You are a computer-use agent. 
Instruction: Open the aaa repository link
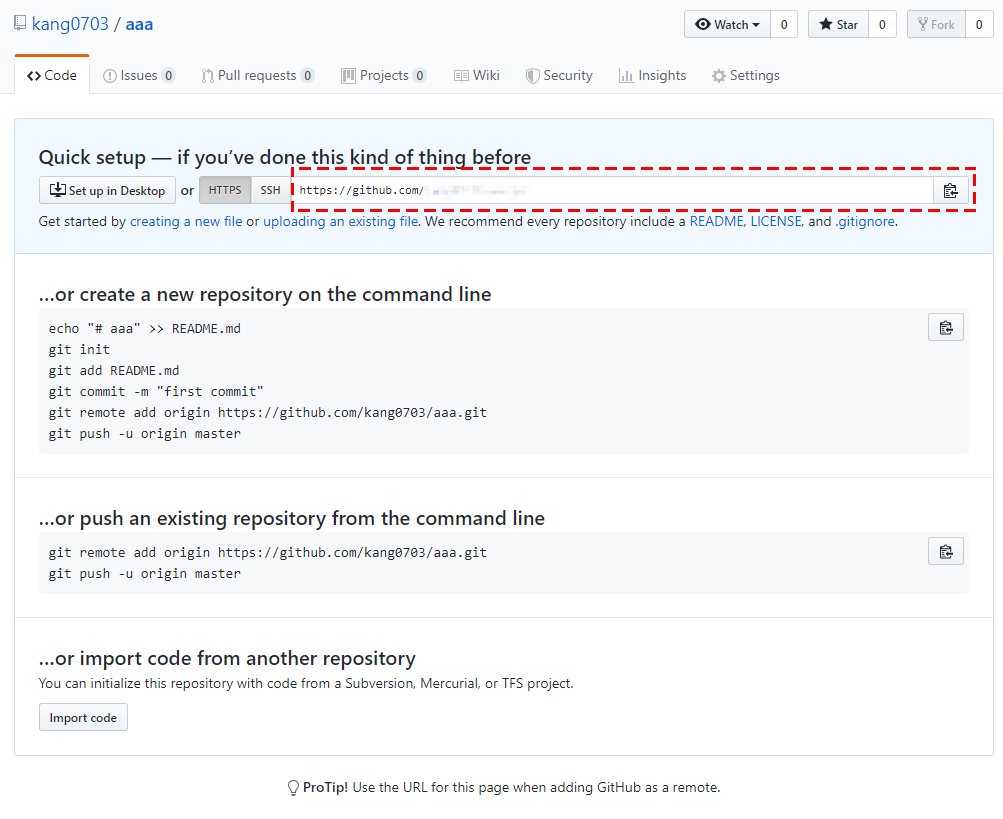point(139,24)
